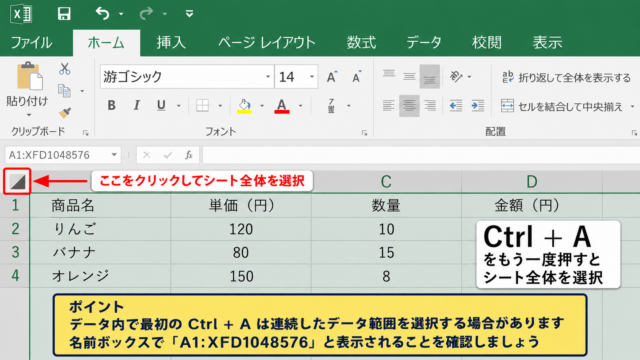640x360 pixels.
Task: Click the Excel application icon
Action: point(21,14)
